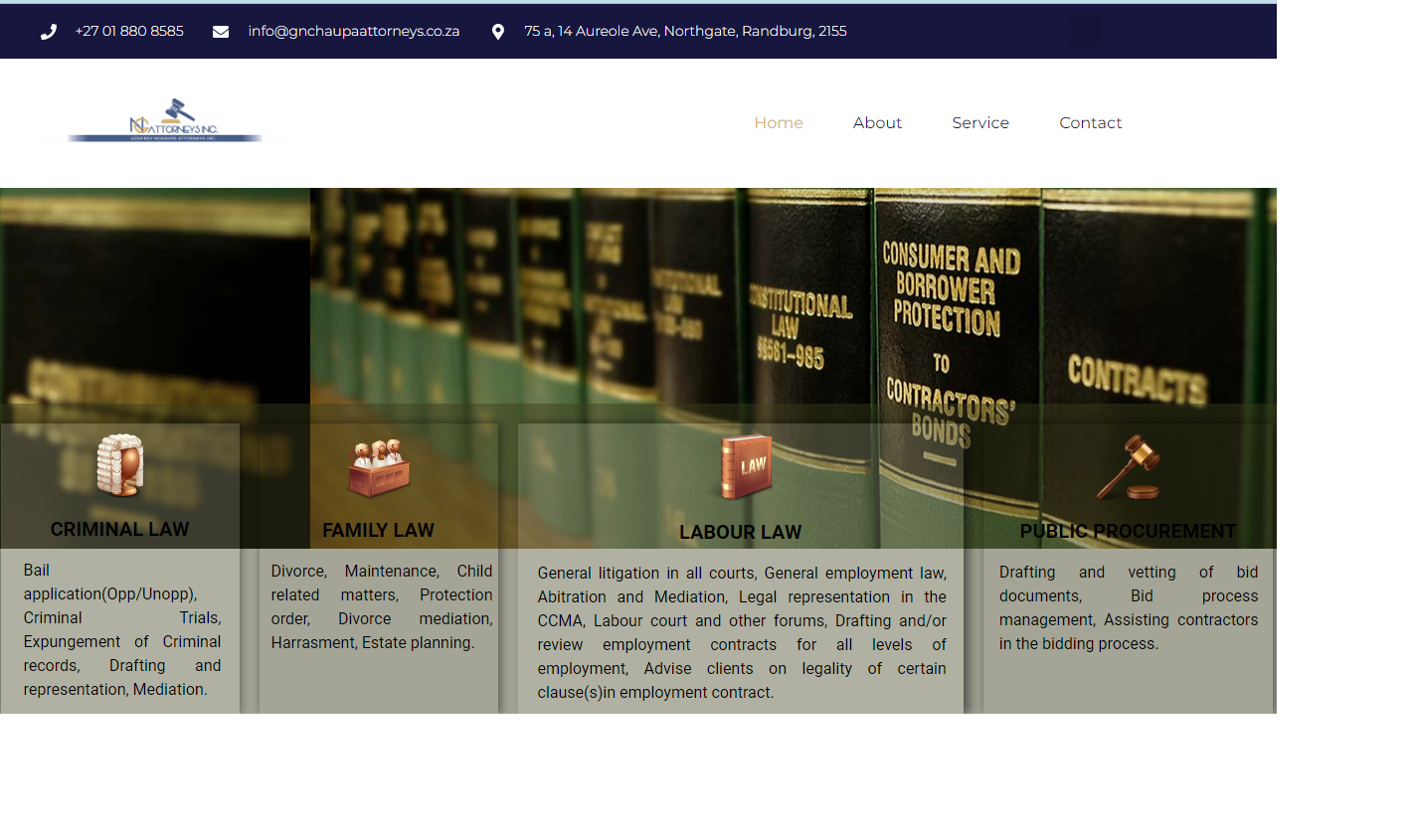Click the Aureole Ave Randburg address text
The height and width of the screenshot is (840, 1416).
685,32
